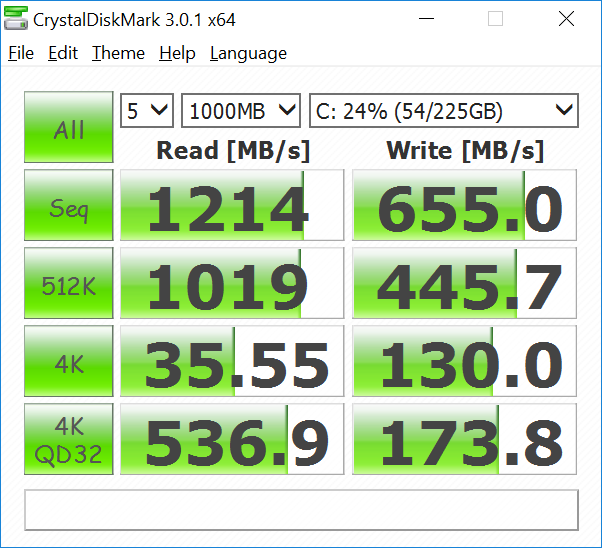Run all benchmarks with the All button
The width and height of the screenshot is (602, 548).
pos(69,127)
